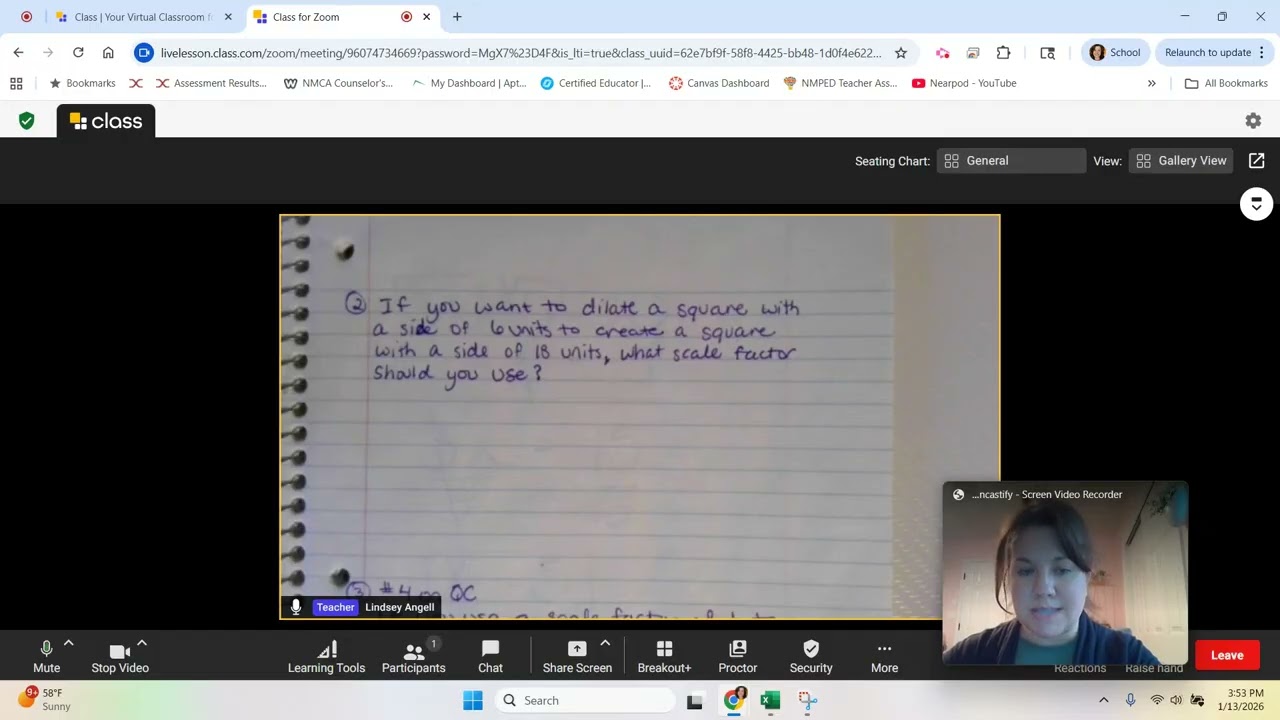Open the weather widget showing 58°F Sunny
Viewport: 1280px width, 720px height.
tap(45, 700)
